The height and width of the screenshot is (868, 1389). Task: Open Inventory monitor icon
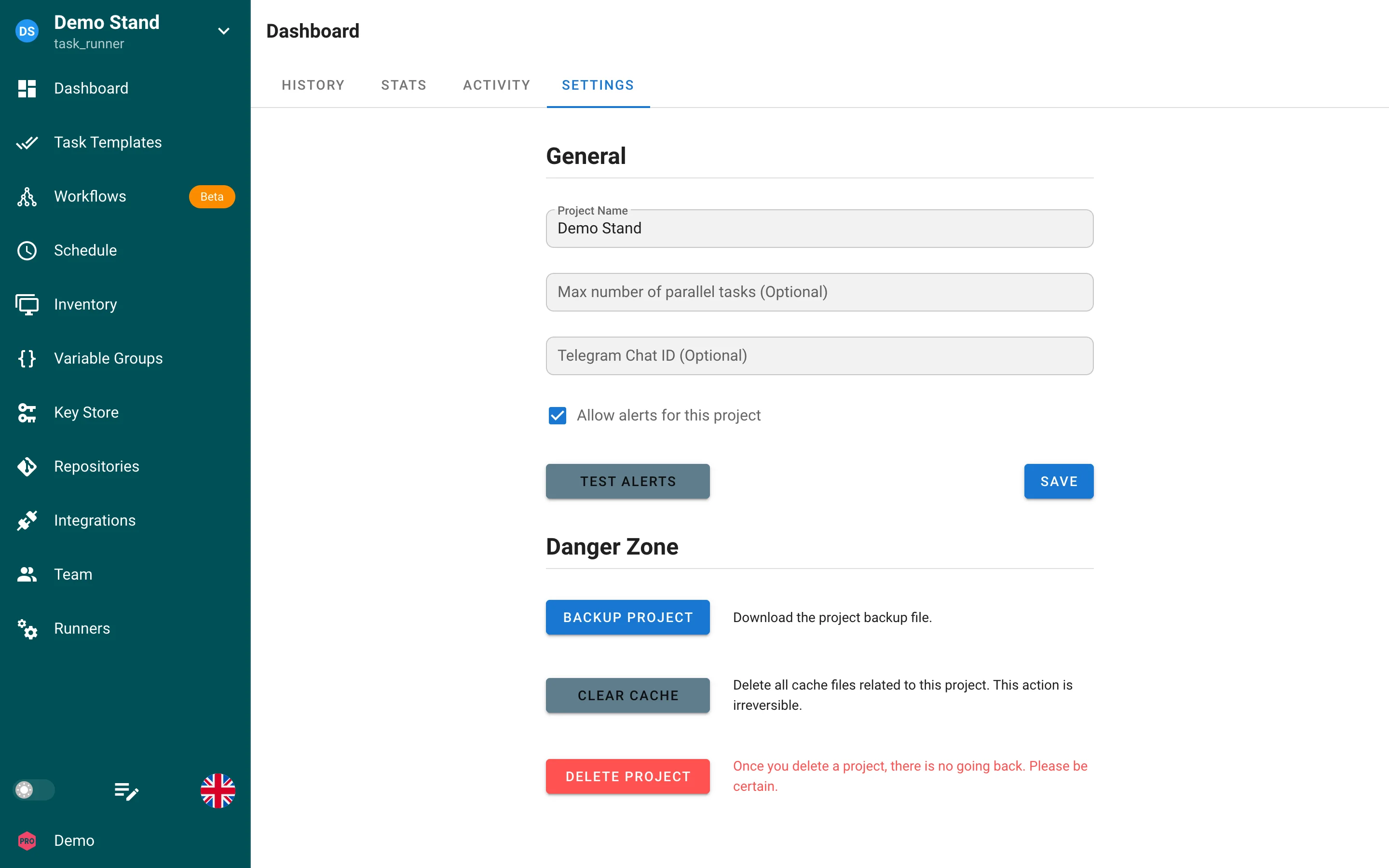point(27,304)
